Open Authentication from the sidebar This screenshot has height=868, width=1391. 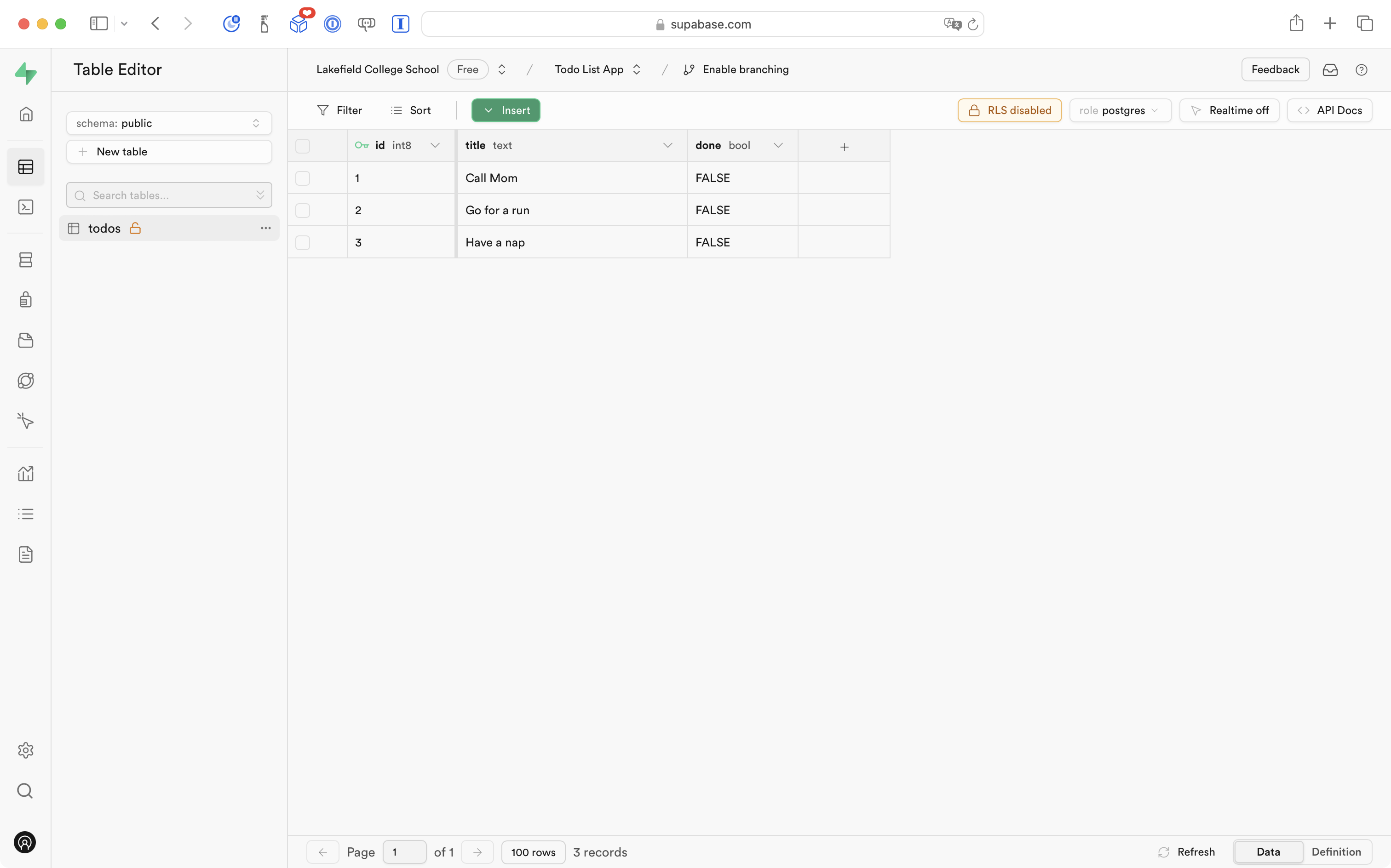coord(26,299)
